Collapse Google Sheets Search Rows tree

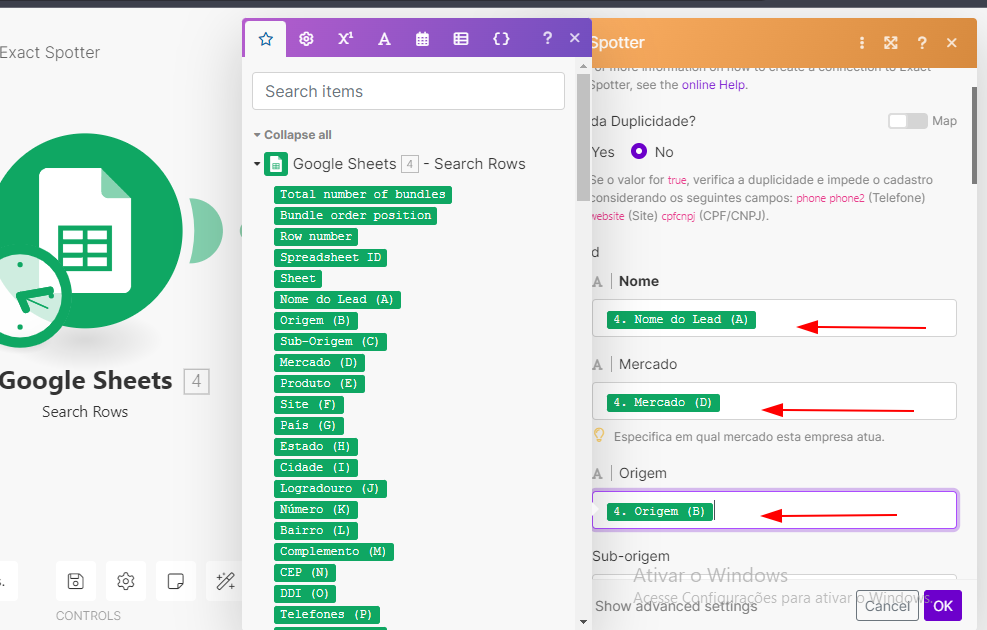pyautogui.click(x=257, y=164)
